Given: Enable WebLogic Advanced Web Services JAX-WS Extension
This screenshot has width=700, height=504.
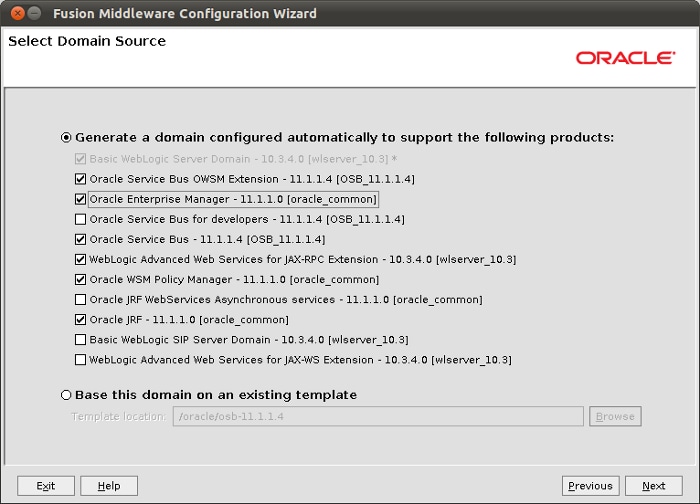Looking at the screenshot, I should point(81,360).
